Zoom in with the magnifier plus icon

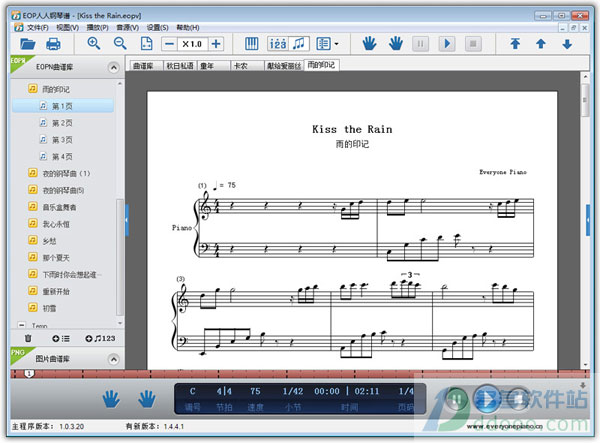(x=94, y=44)
